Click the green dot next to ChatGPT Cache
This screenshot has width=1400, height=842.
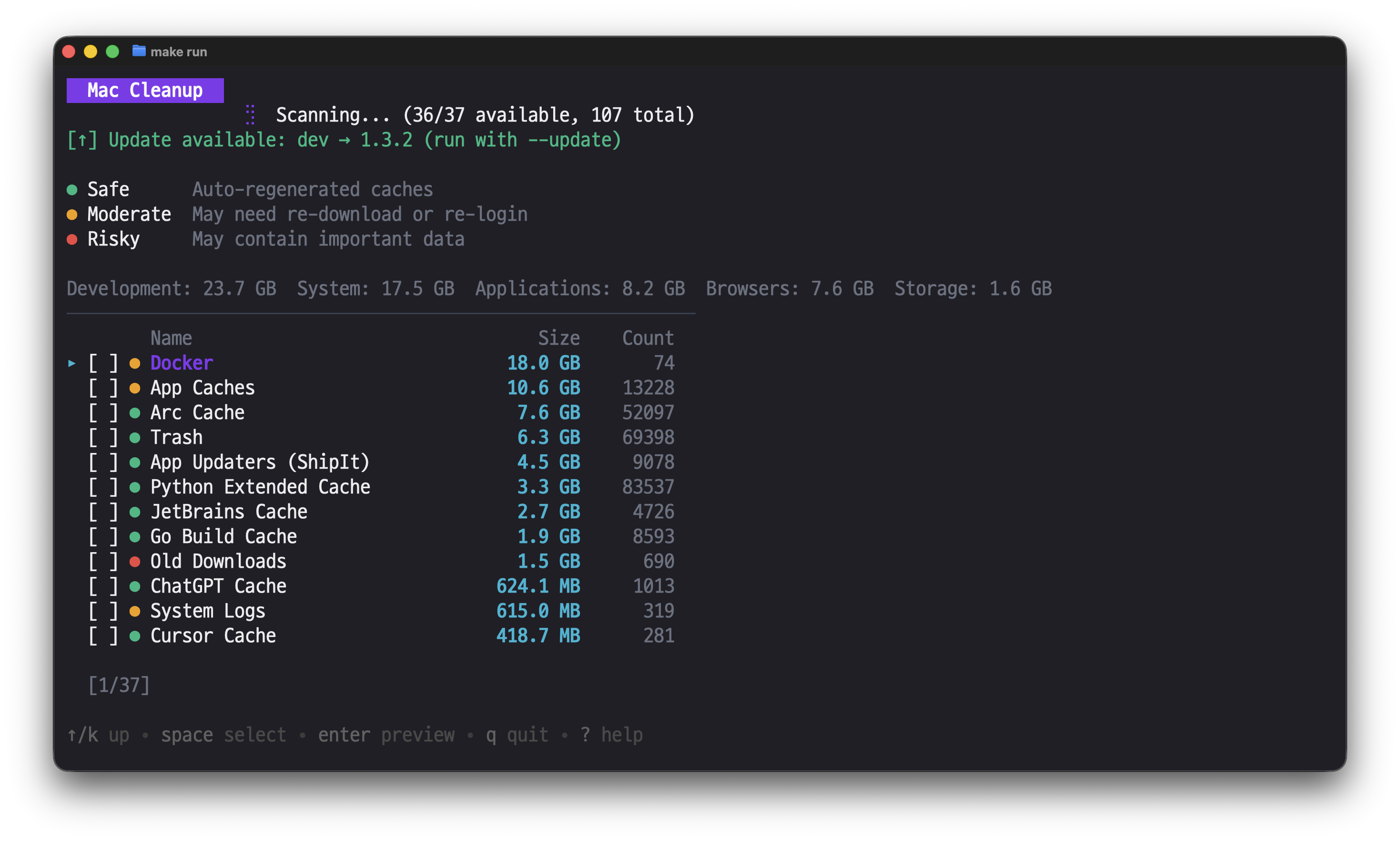[135, 586]
